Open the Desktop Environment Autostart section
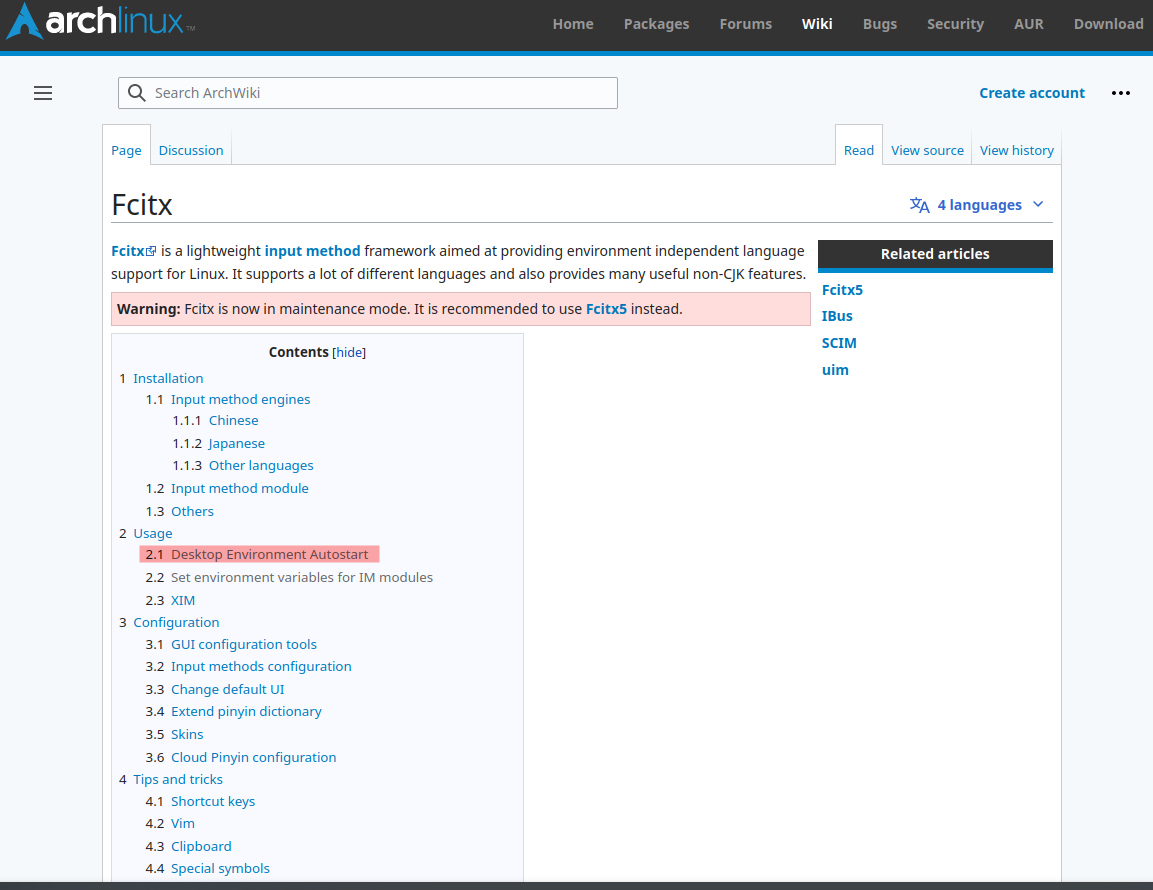This screenshot has width=1153, height=890. (268, 554)
